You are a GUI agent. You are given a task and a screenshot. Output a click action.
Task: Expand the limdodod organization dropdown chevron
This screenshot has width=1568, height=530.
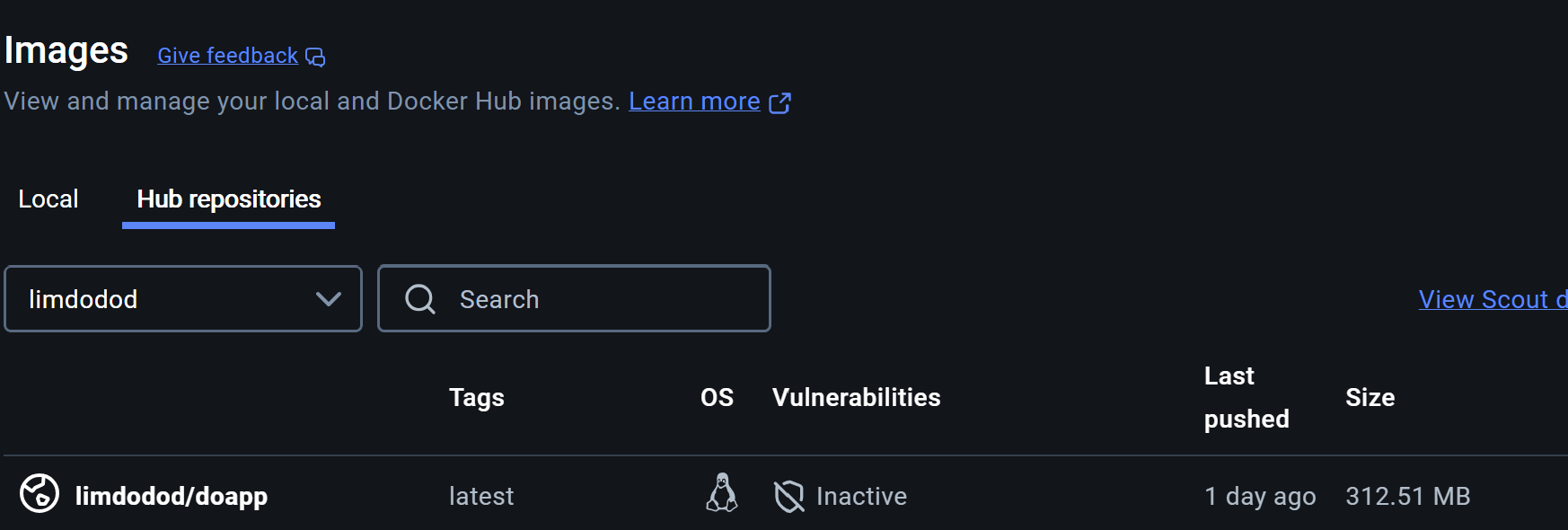[329, 299]
